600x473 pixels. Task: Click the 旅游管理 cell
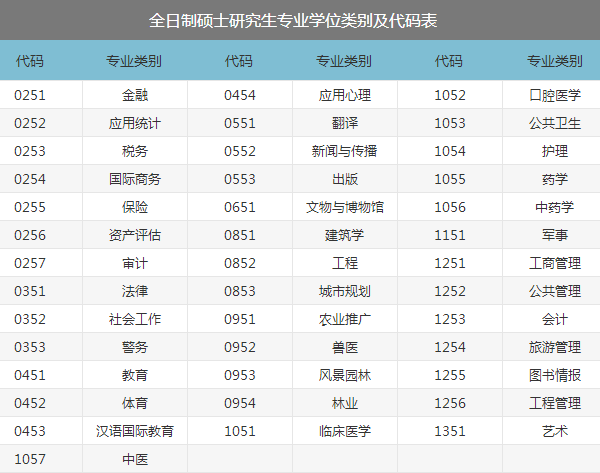coord(554,348)
